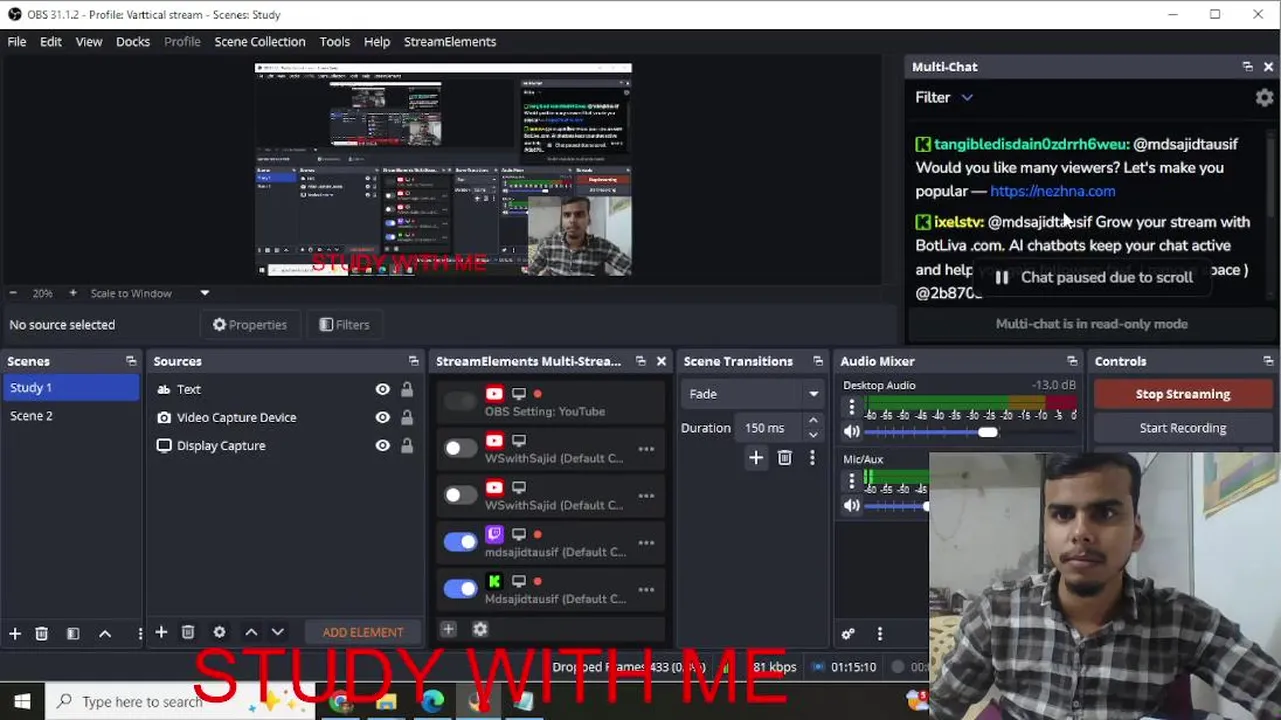Open Scale to Window dropdown
This screenshot has width=1281, height=720.
150,293
